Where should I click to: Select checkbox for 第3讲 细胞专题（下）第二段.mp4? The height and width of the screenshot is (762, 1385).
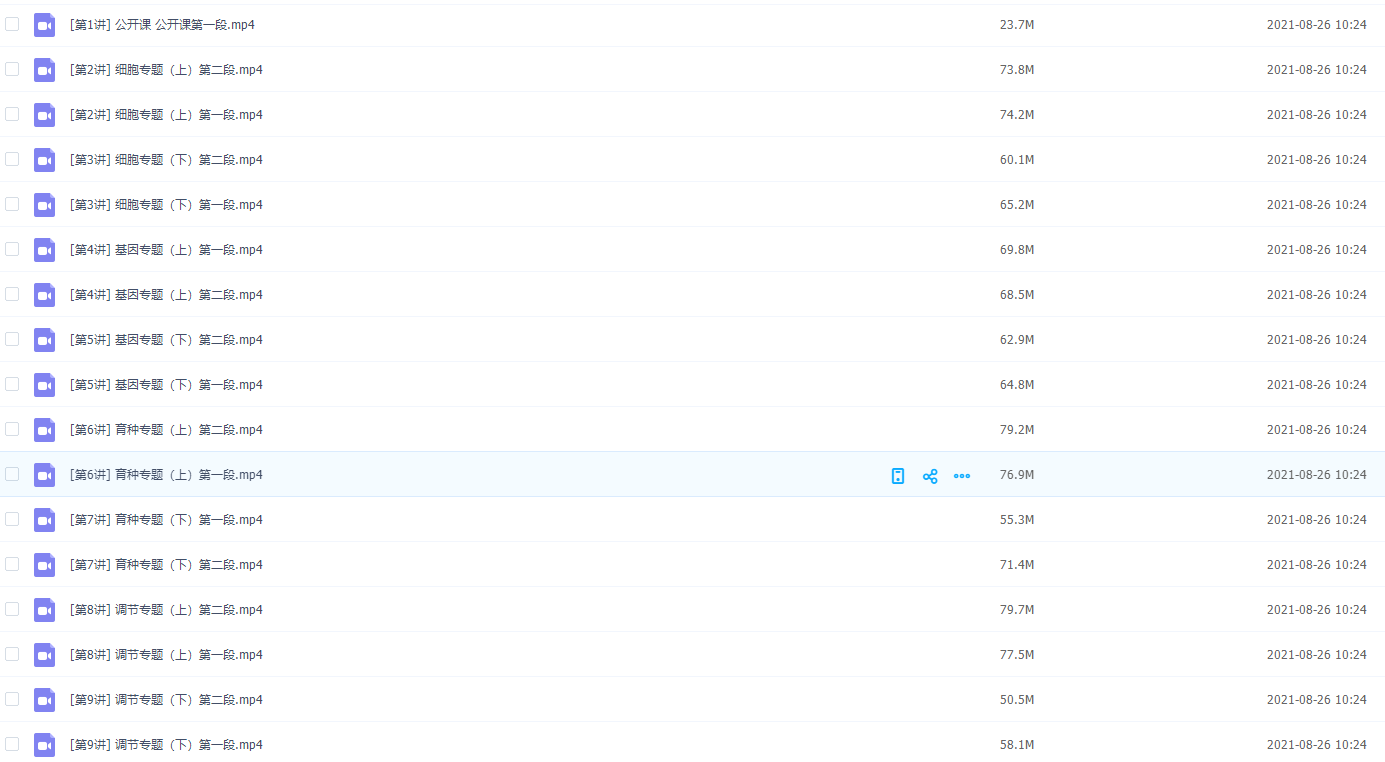pyautogui.click(x=12, y=159)
